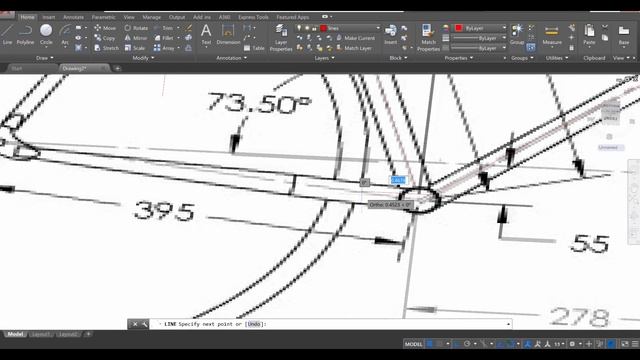Click the Insert block icon
640x360 pixels.
390,34
